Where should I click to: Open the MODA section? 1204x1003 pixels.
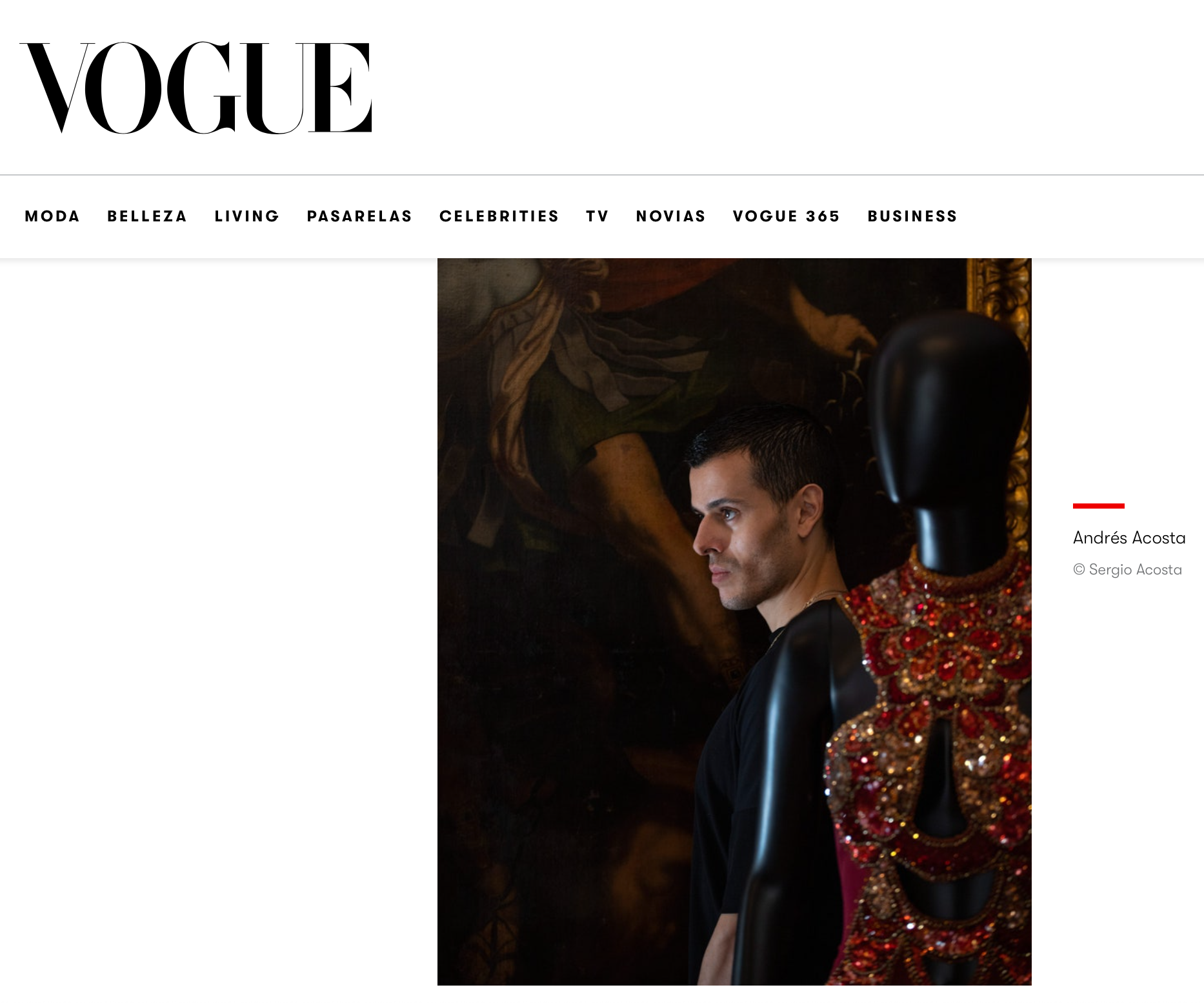(52, 216)
